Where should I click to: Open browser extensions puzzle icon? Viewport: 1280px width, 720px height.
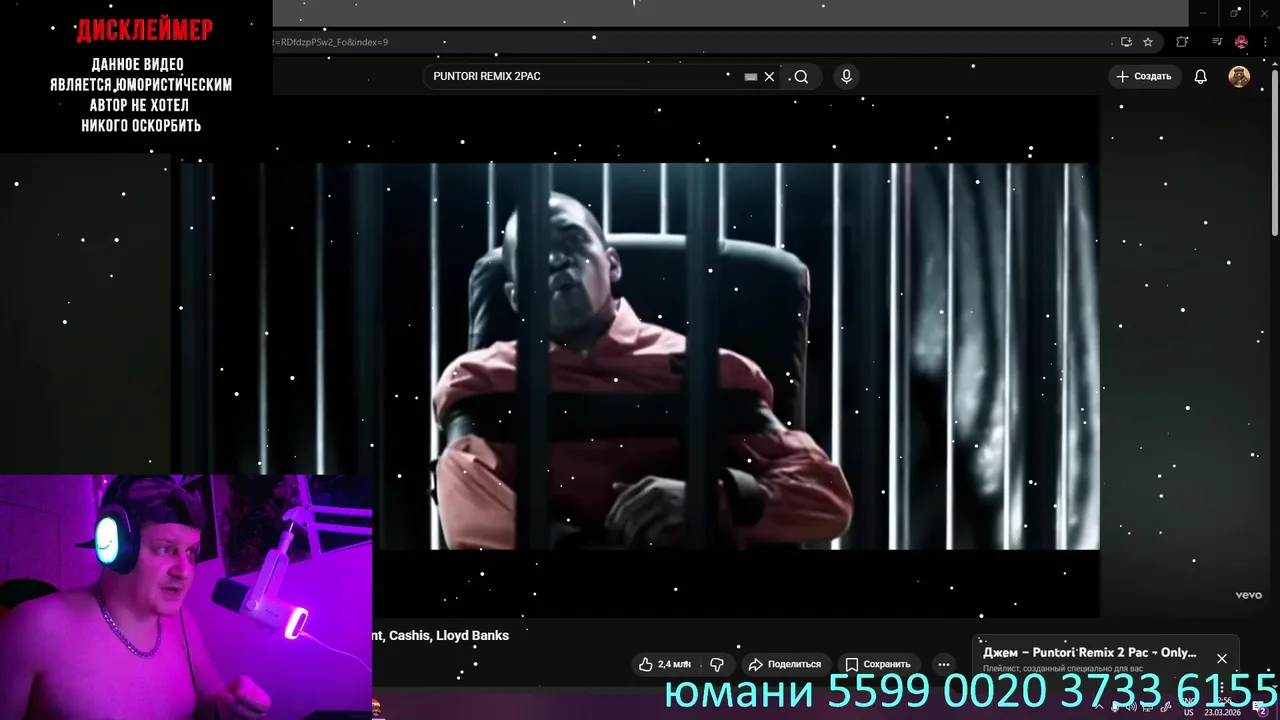tap(1182, 42)
